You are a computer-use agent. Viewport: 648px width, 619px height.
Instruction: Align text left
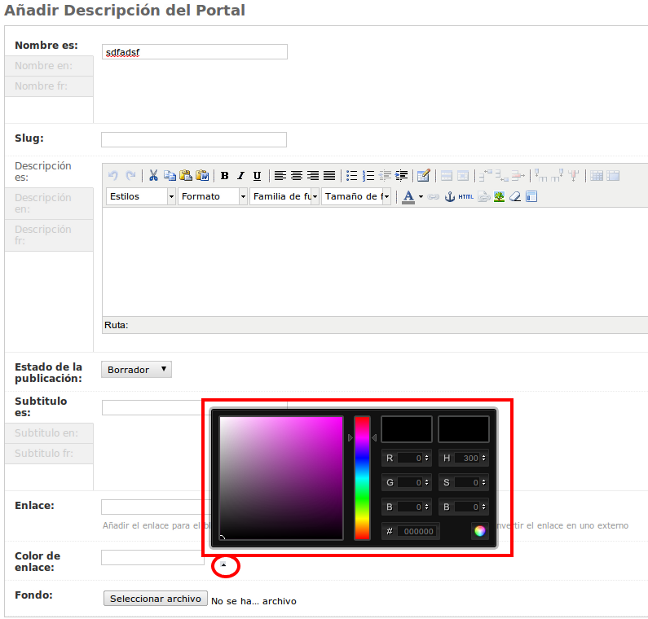pos(280,176)
